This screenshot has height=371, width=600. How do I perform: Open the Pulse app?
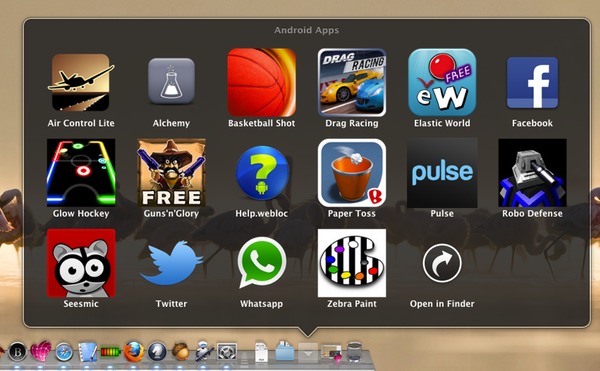click(442, 173)
